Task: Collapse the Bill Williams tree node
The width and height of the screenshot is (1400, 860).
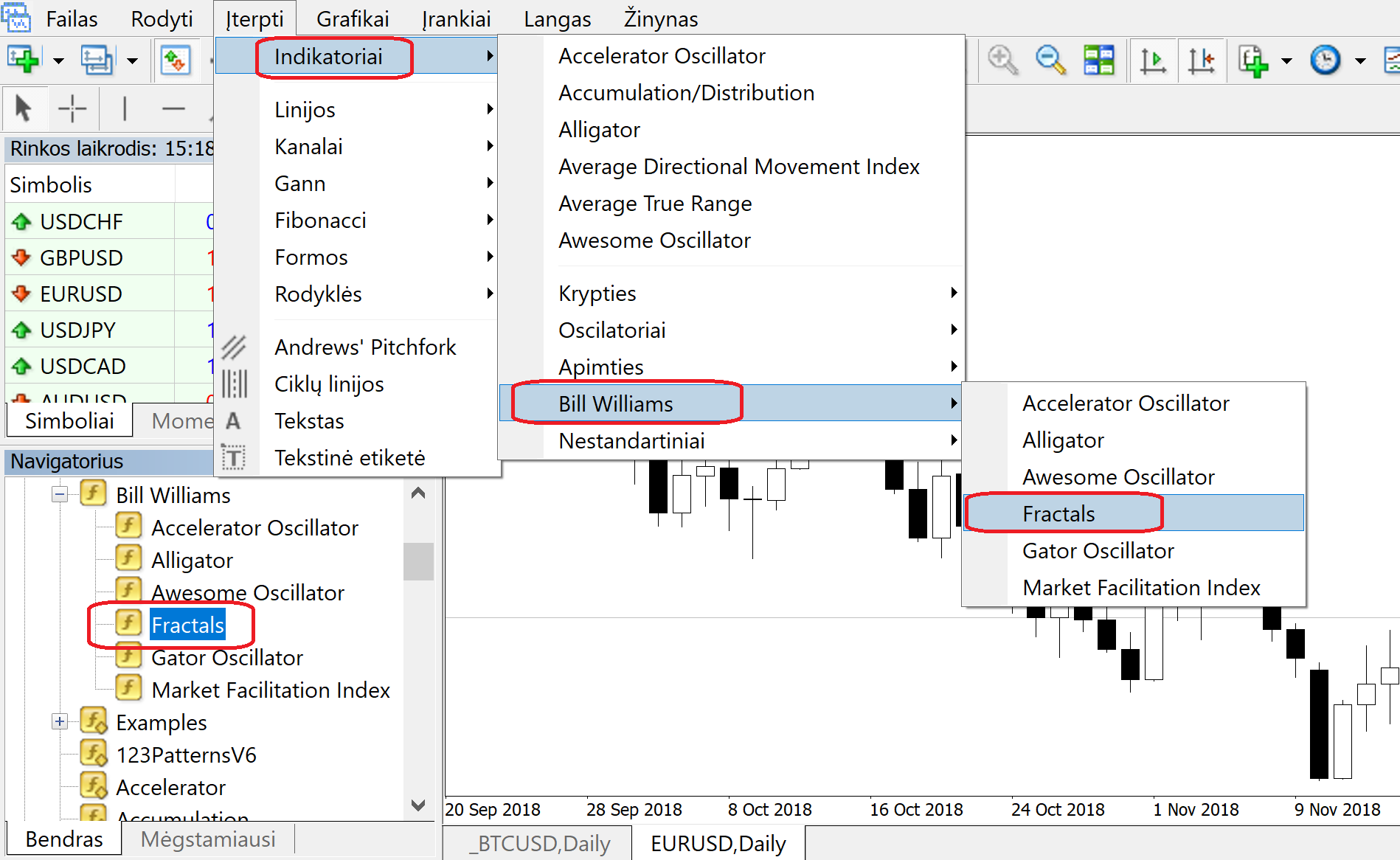Action: coord(60,494)
